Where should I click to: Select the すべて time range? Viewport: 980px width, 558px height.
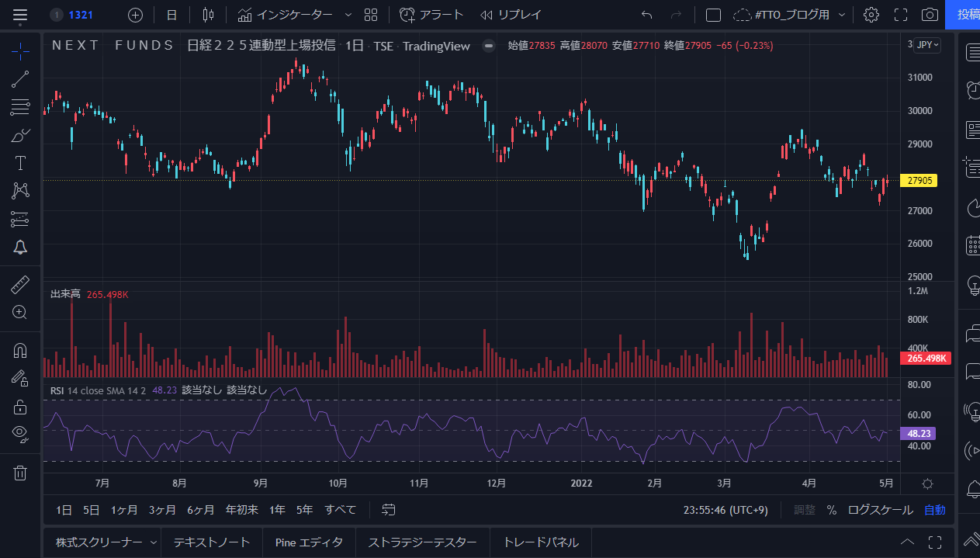340,510
